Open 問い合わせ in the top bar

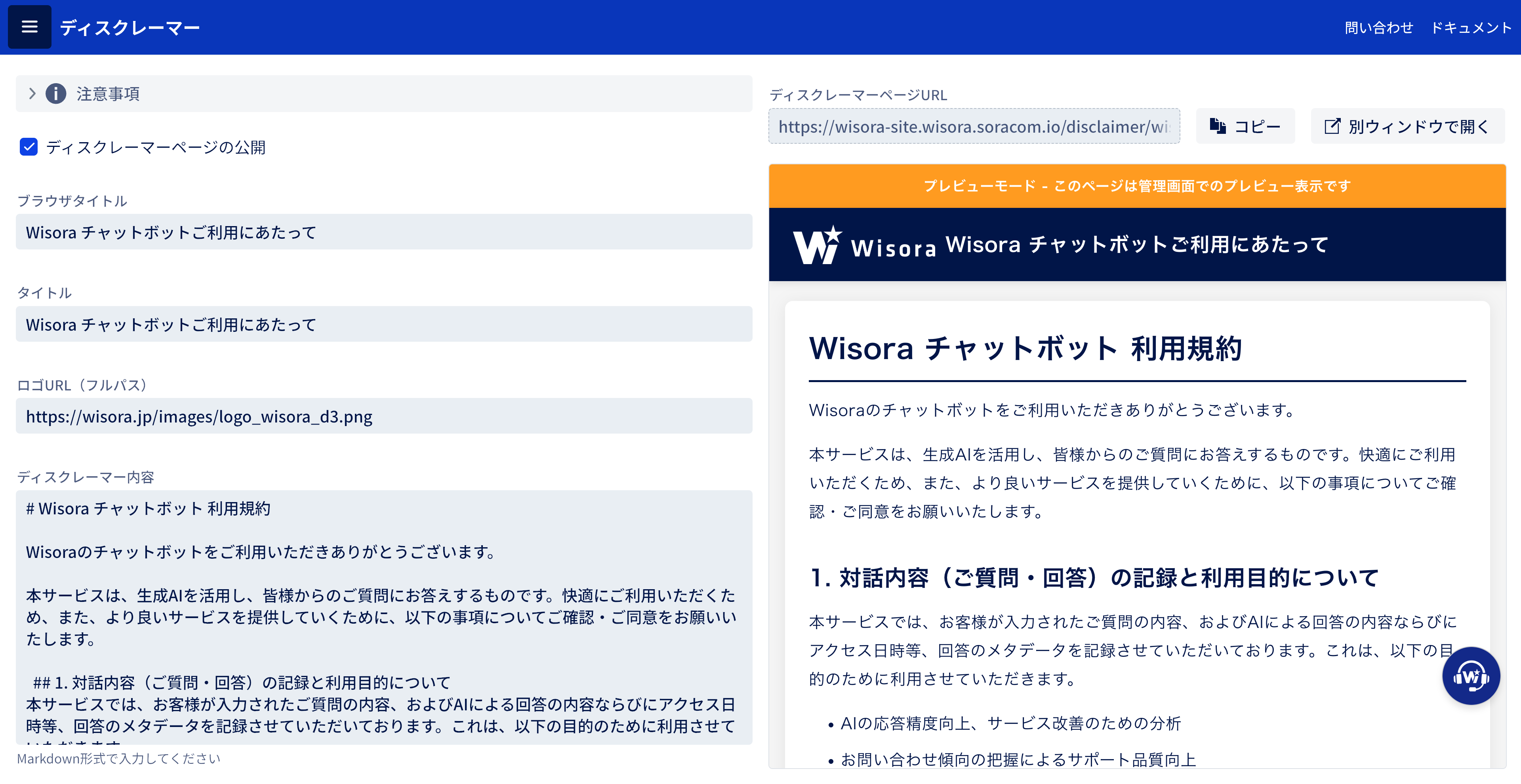tap(1379, 28)
